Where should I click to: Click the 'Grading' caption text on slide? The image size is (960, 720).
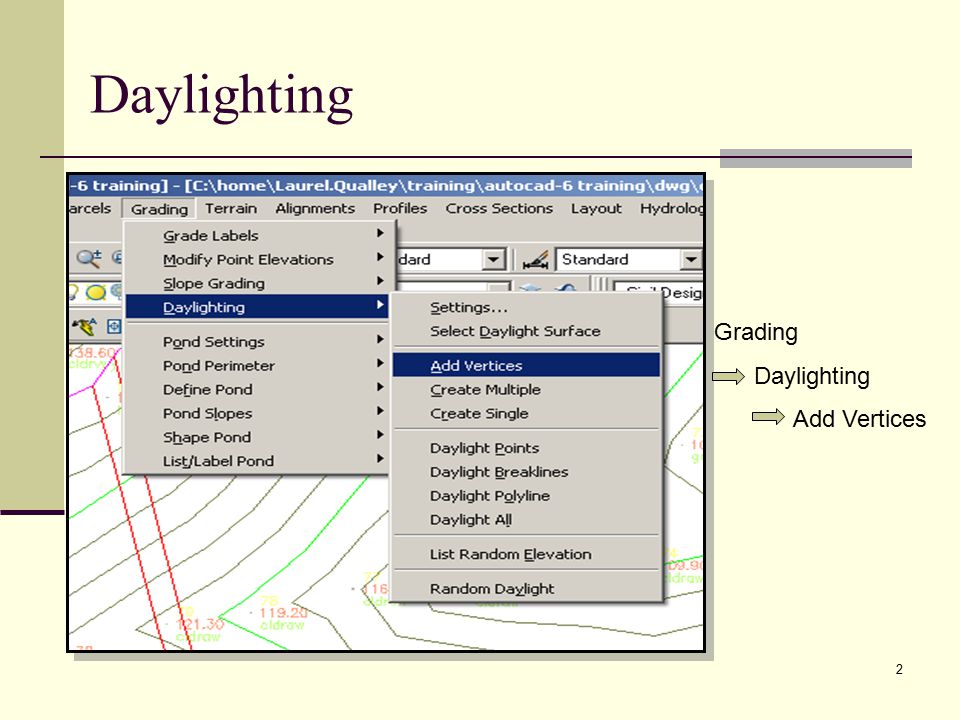(x=756, y=332)
